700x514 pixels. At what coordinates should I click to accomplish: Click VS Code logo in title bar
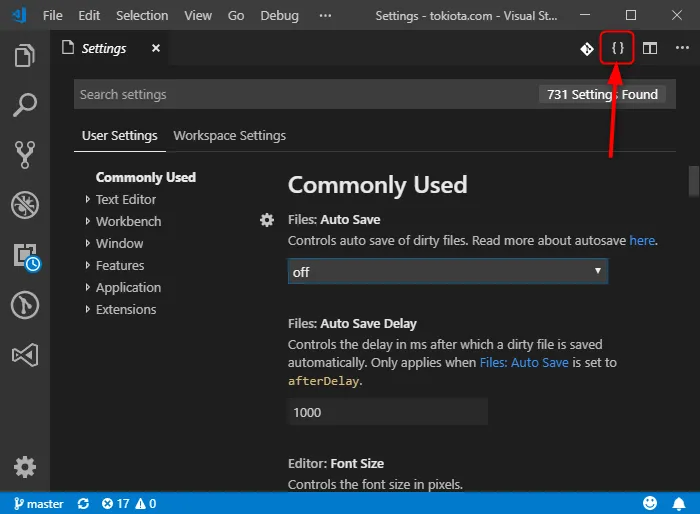pyautogui.click(x=19, y=15)
